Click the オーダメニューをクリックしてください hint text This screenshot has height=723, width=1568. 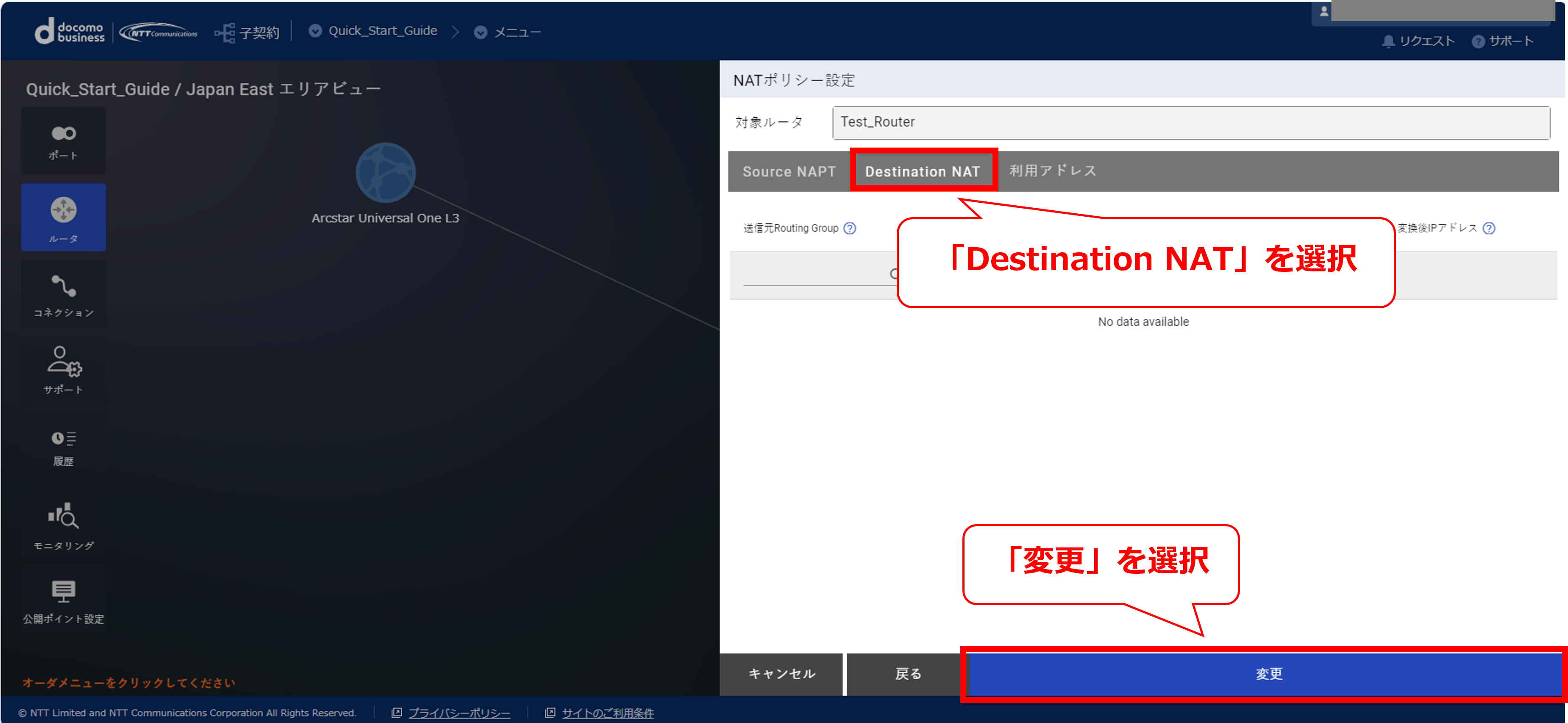(129, 683)
